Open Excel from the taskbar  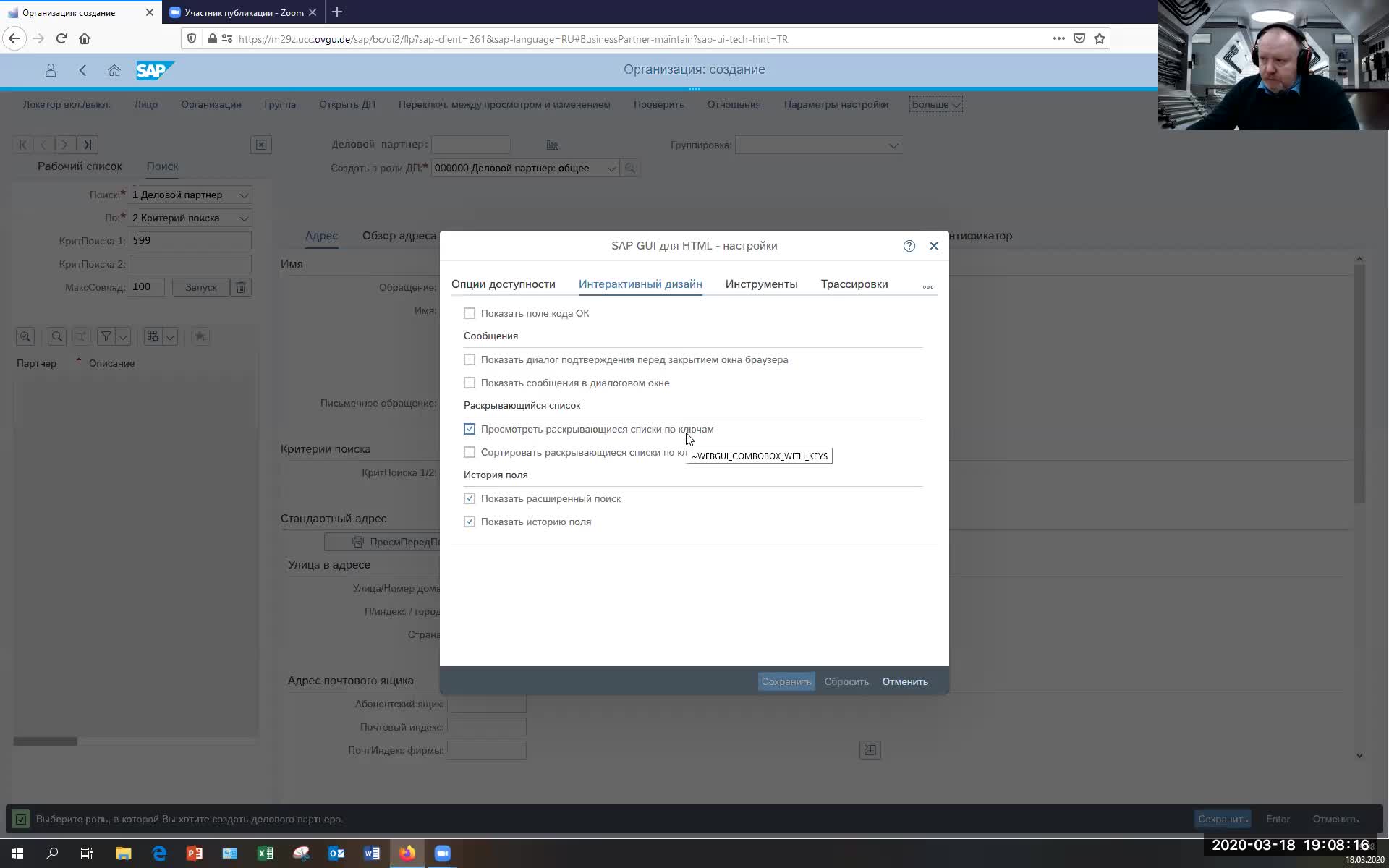266,854
